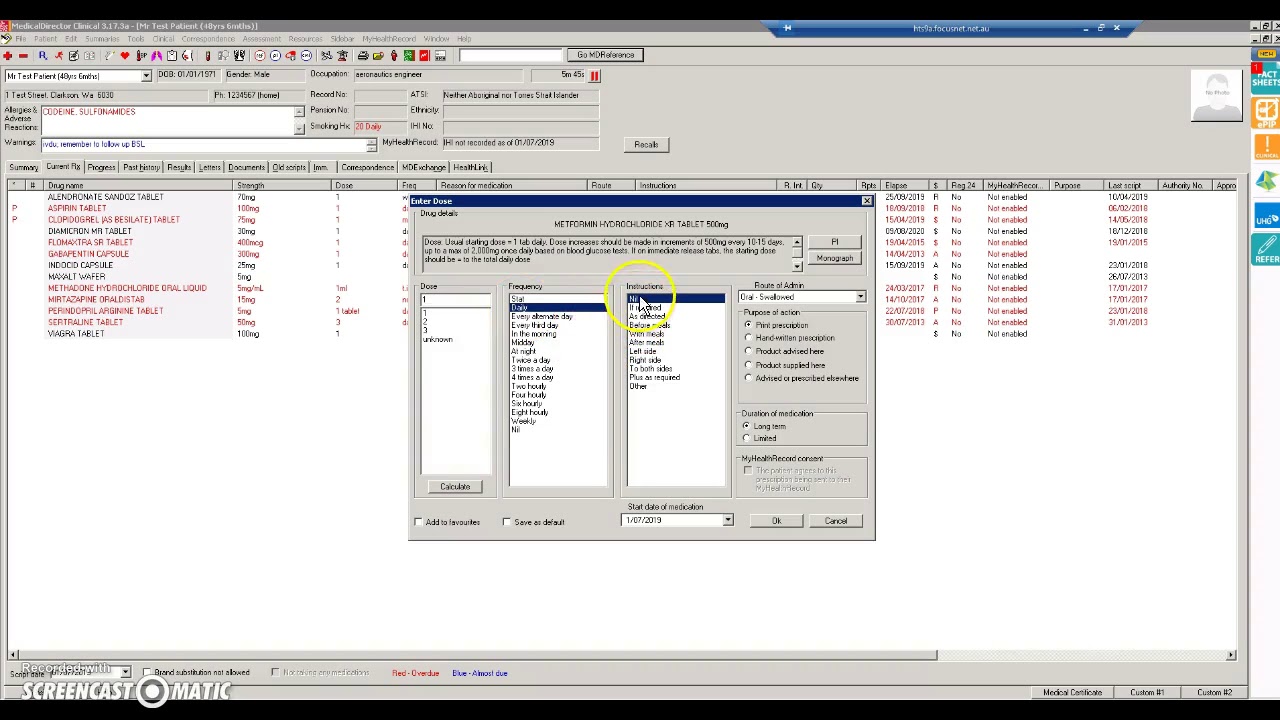1280x720 pixels.
Task: Click the Referral pen sidebar icon
Action: pyautogui.click(x=1266, y=248)
